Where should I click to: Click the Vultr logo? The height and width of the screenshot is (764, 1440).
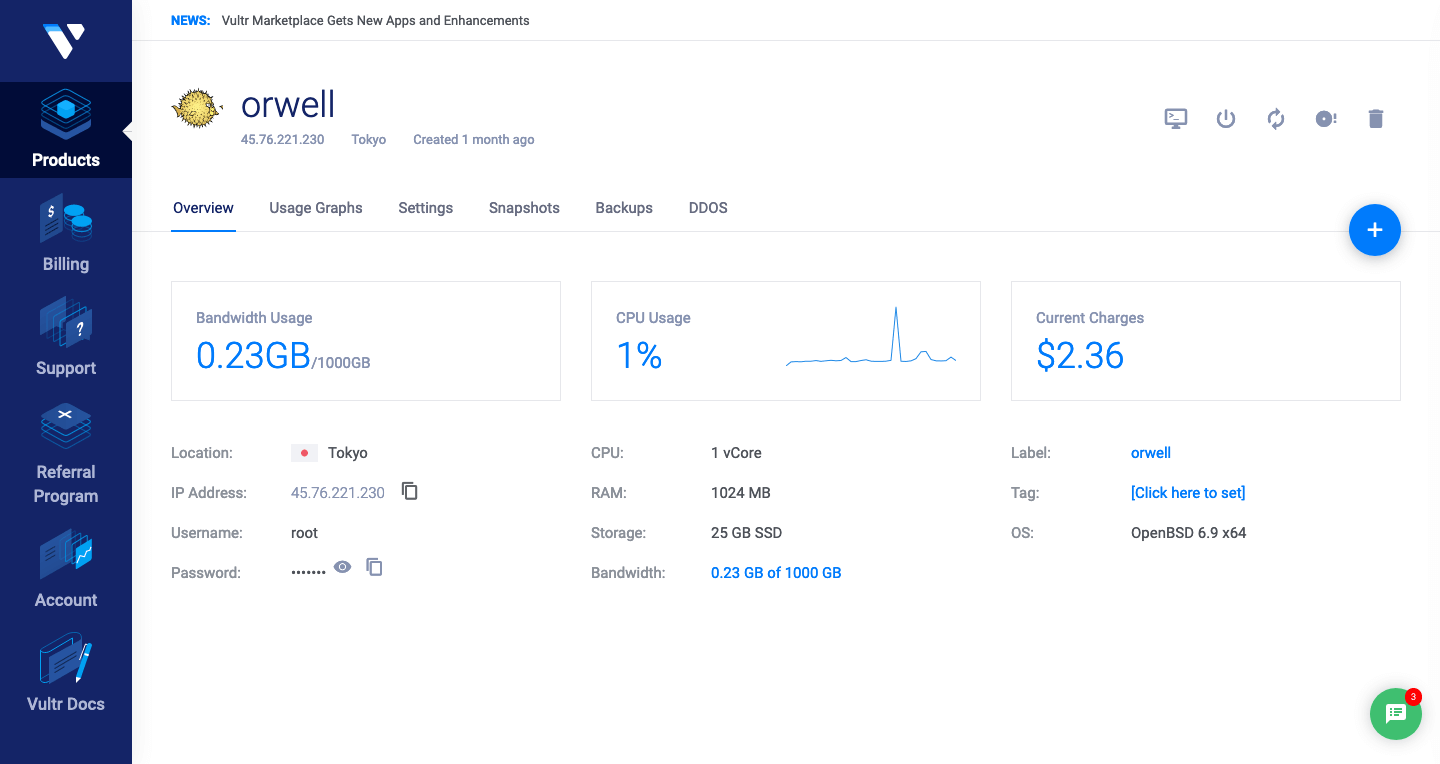click(65, 41)
